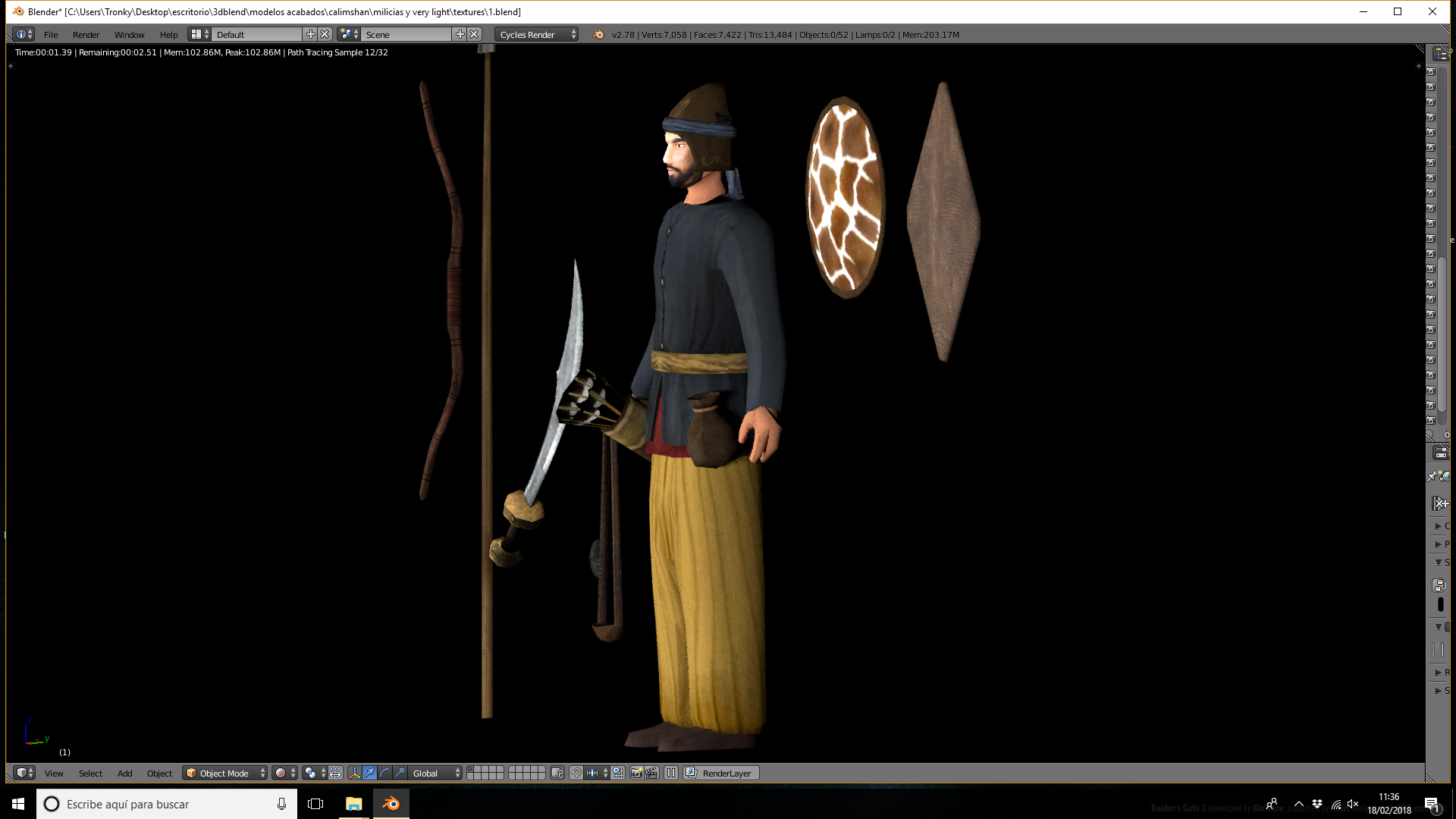
Task: Render OpenGL image with camera icon
Action: [636, 773]
